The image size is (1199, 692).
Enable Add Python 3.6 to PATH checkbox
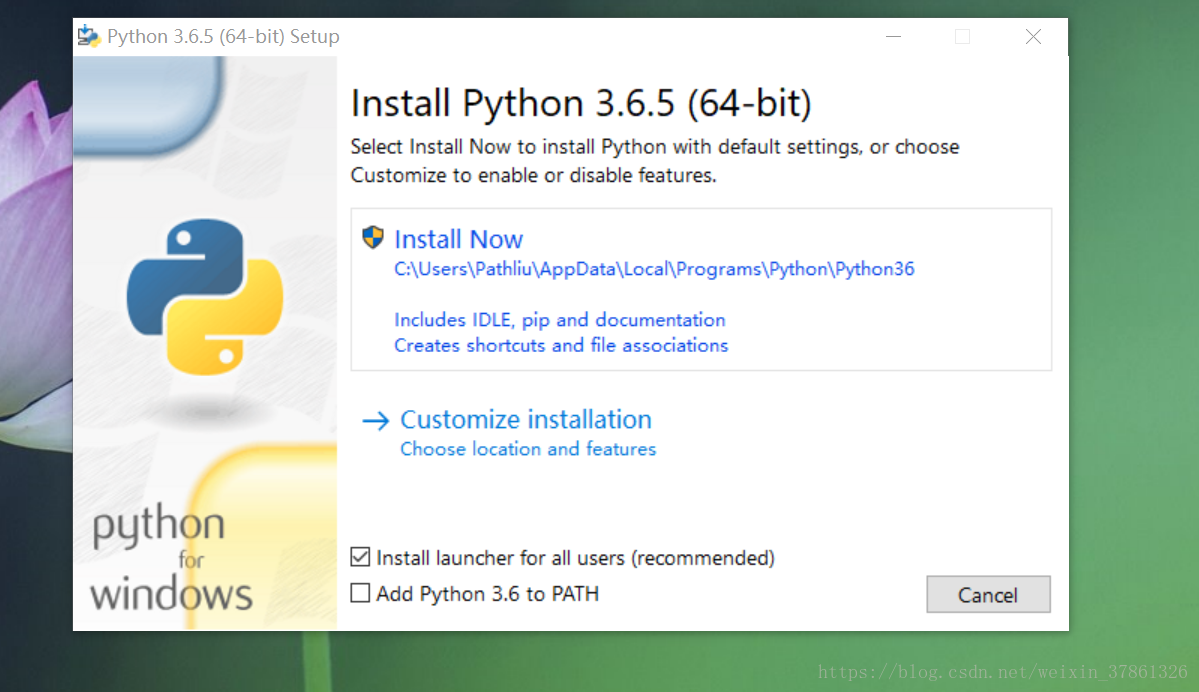click(x=360, y=593)
